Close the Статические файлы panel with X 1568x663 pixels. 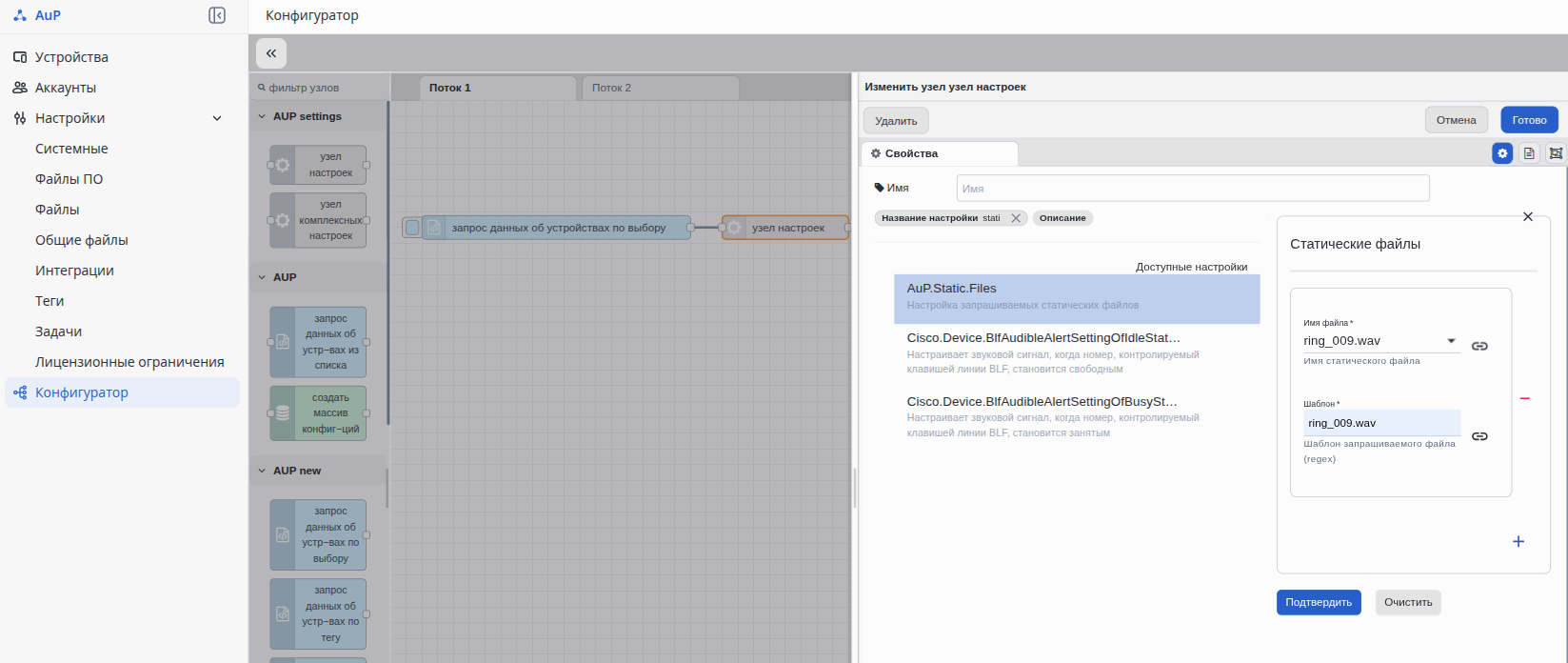click(x=1528, y=216)
